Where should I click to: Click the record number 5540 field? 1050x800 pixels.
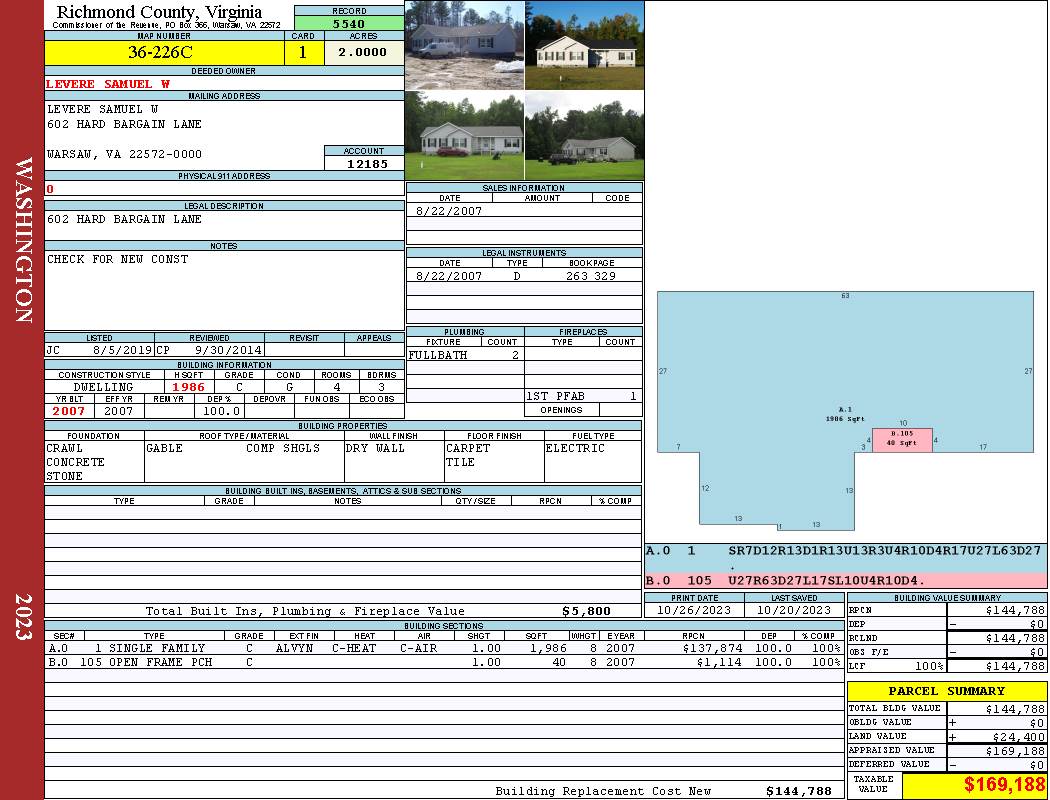point(349,23)
